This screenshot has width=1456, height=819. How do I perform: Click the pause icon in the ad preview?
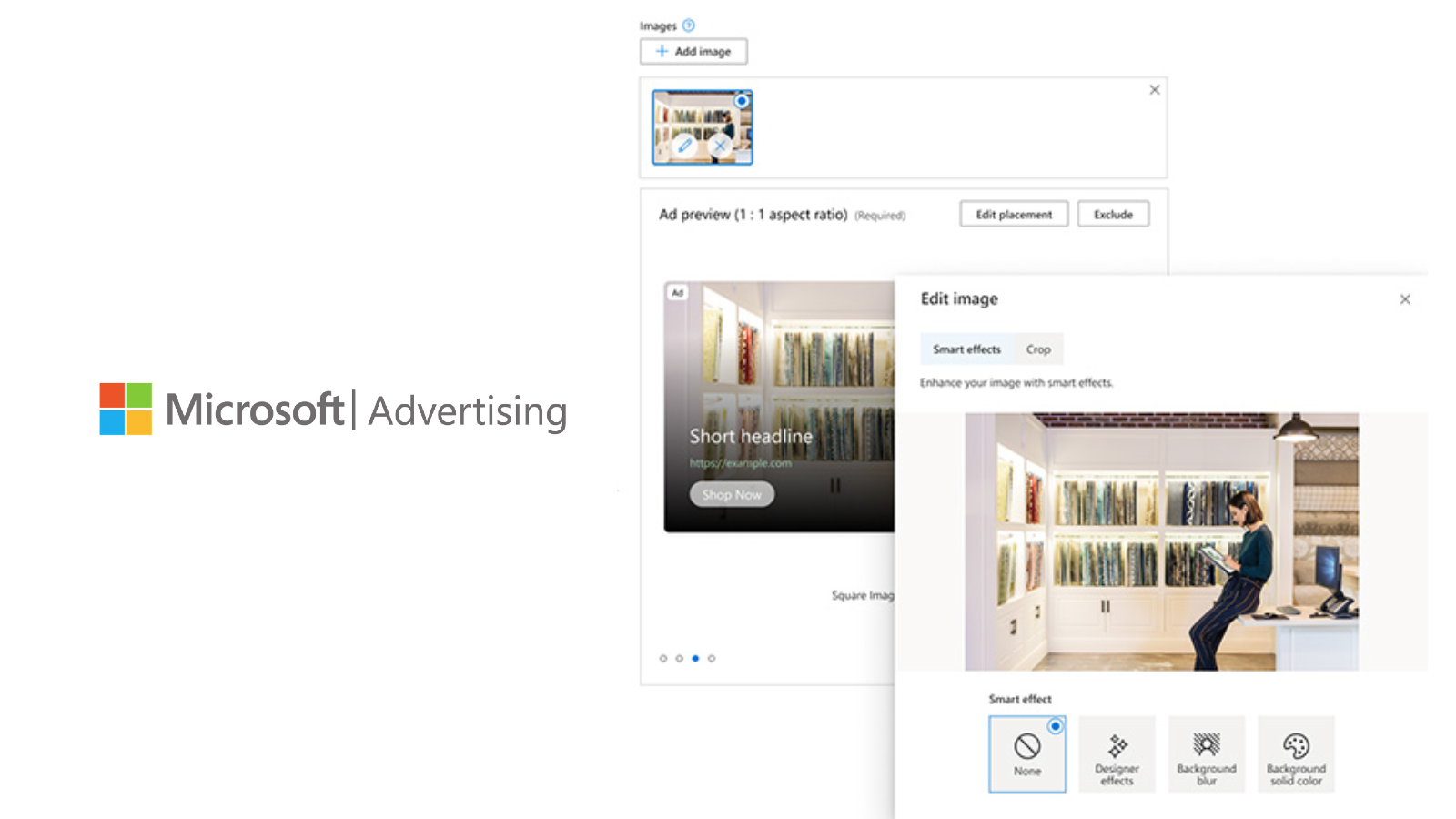point(834,486)
